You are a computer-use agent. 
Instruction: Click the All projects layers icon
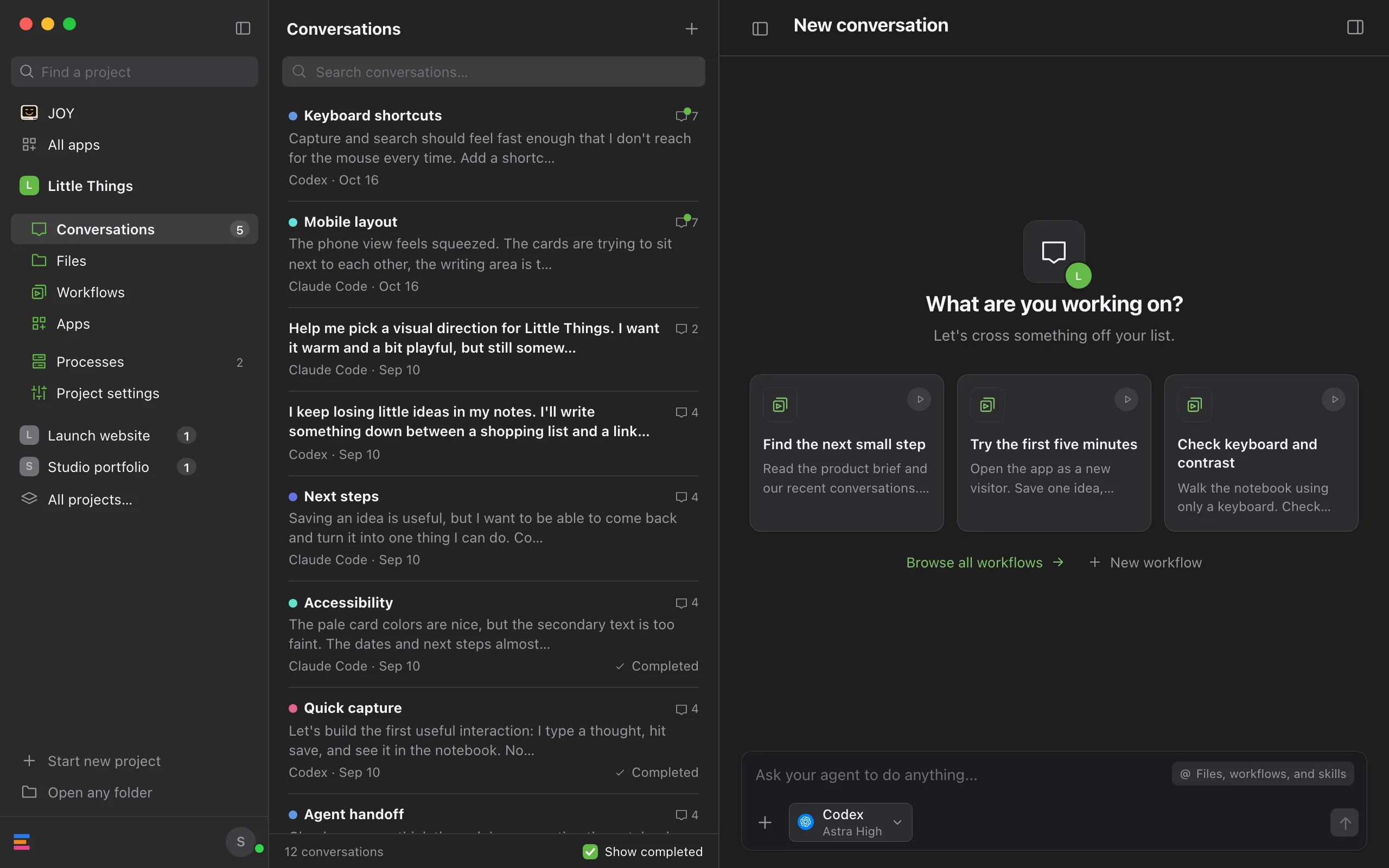29,499
